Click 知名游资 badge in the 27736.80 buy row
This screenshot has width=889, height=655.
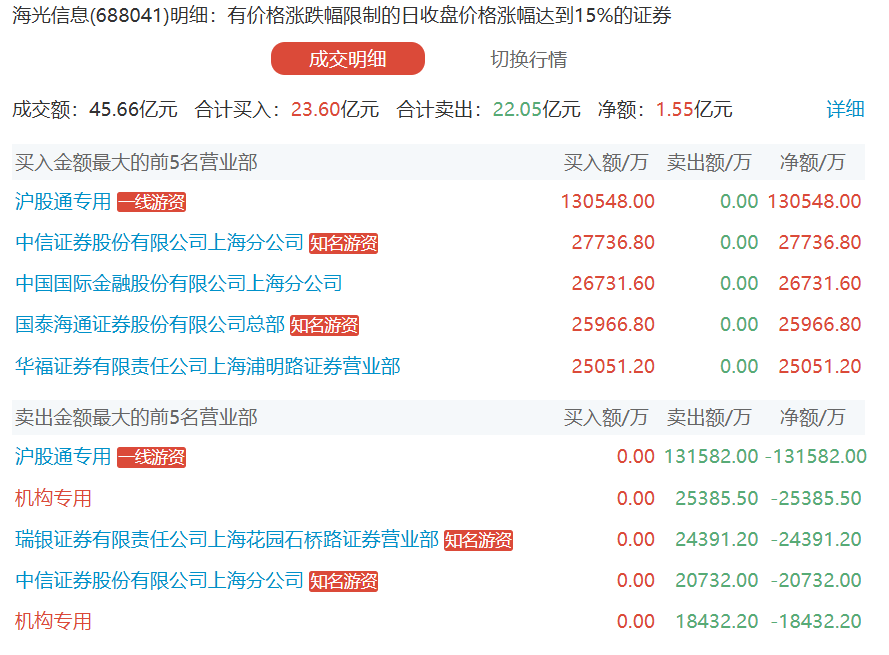point(343,243)
